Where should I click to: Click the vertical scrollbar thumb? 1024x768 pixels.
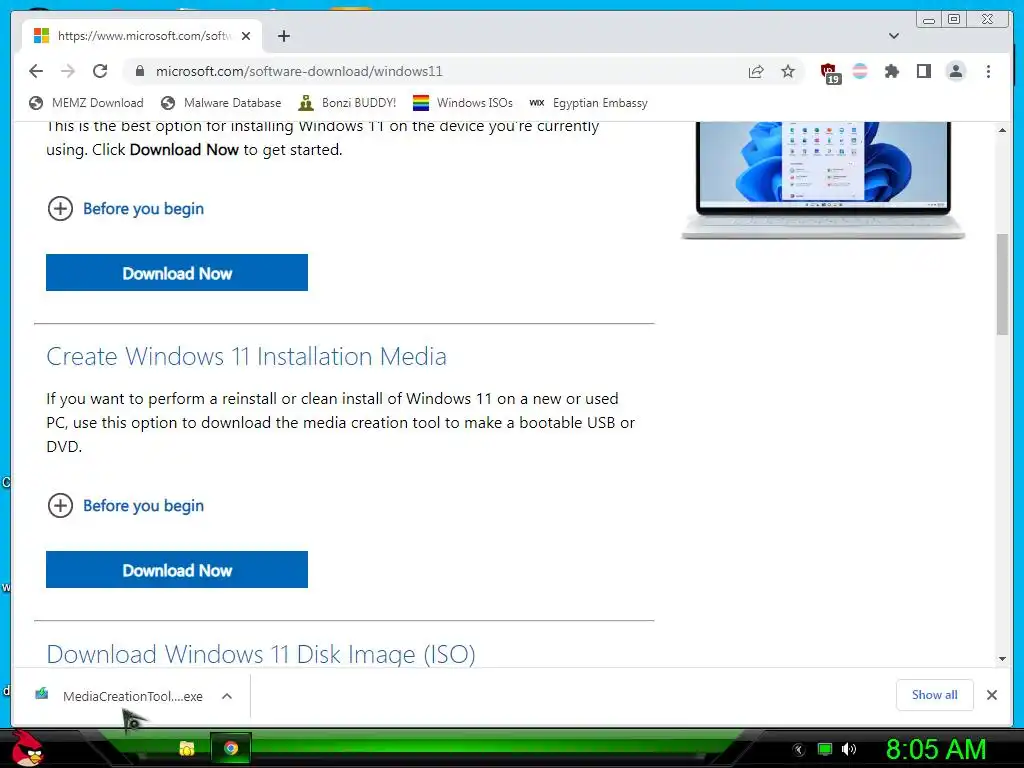[x=1002, y=284]
